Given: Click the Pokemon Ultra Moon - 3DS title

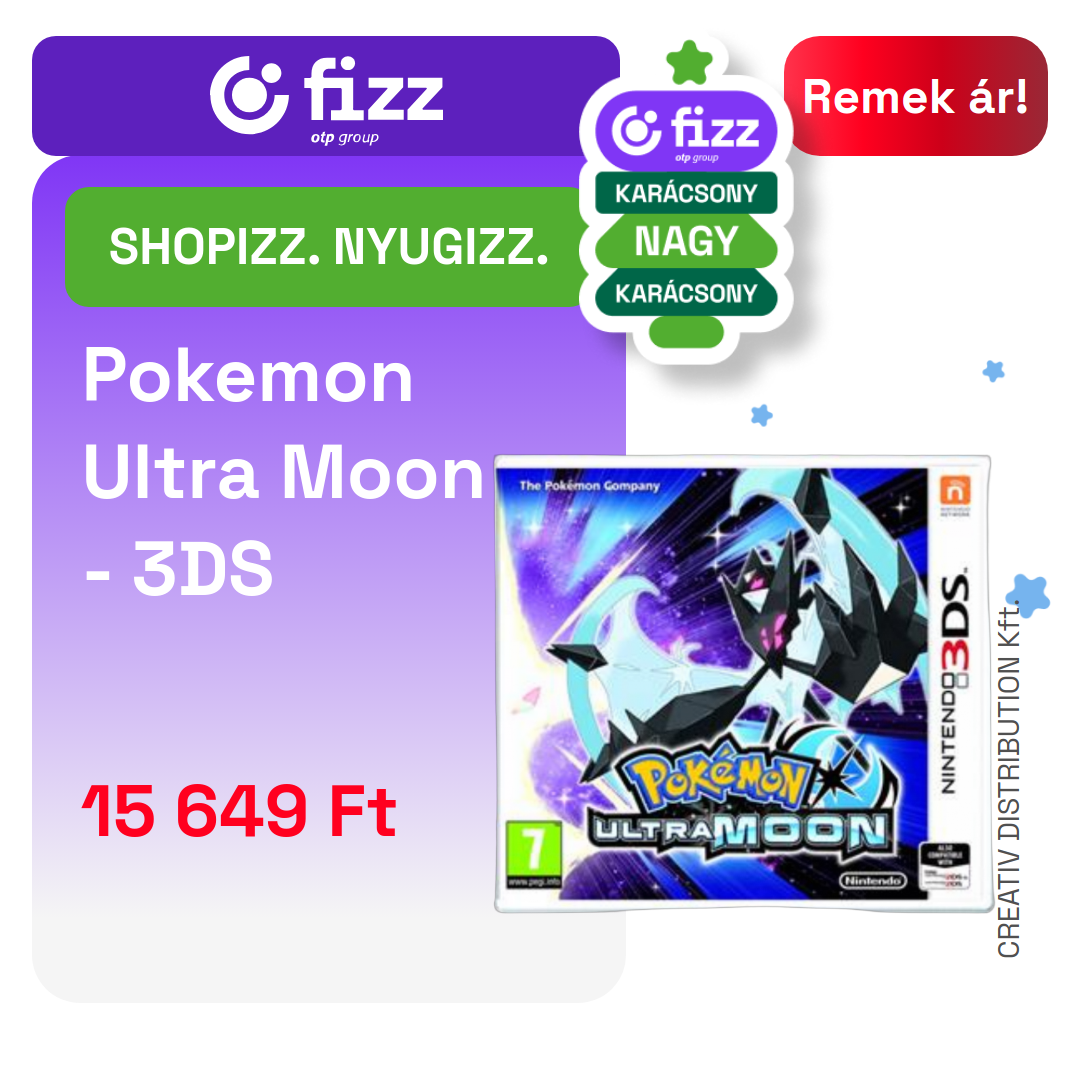Looking at the screenshot, I should coord(282,472).
